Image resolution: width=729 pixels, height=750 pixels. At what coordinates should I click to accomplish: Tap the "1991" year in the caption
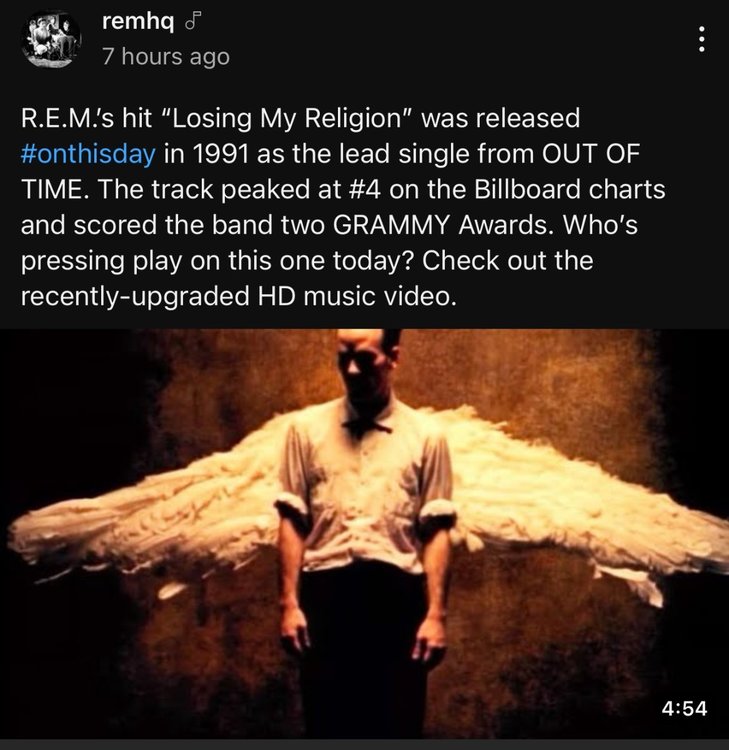[x=221, y=154]
